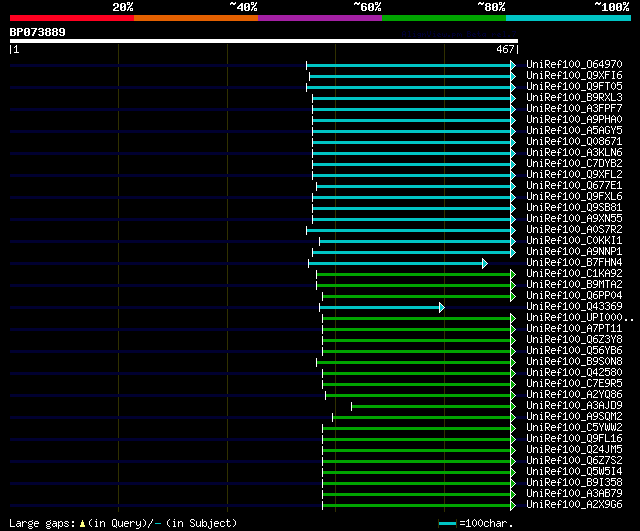The height and width of the screenshot is (531, 640).
Task: Click the UniRef100_Q56YB6 label
Action: click(x=574, y=351)
